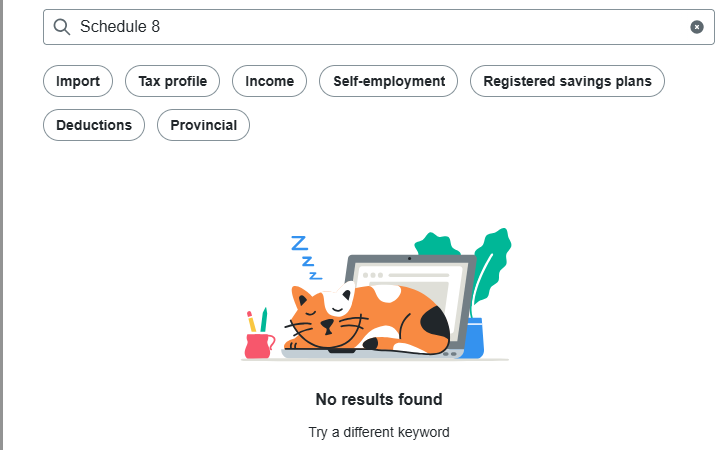Screen dimensions: 726x450
Task: Pick the Deductions category chip
Action: (94, 125)
